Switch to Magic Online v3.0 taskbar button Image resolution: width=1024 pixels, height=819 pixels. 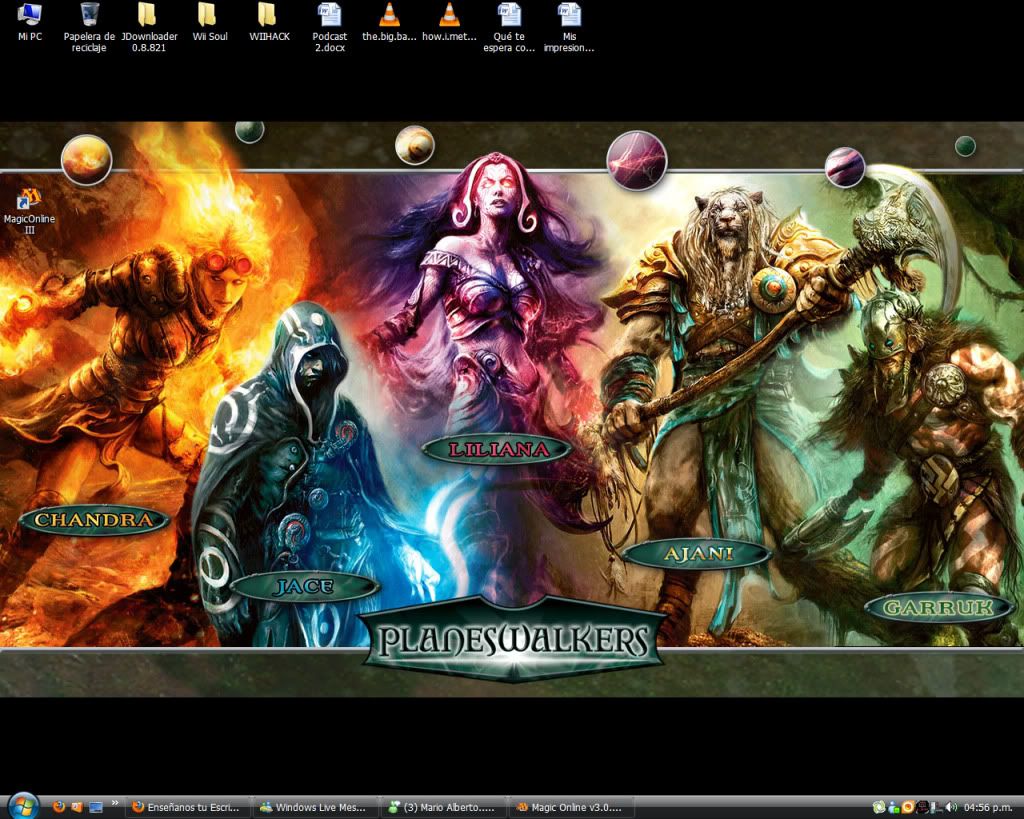[x=572, y=807]
